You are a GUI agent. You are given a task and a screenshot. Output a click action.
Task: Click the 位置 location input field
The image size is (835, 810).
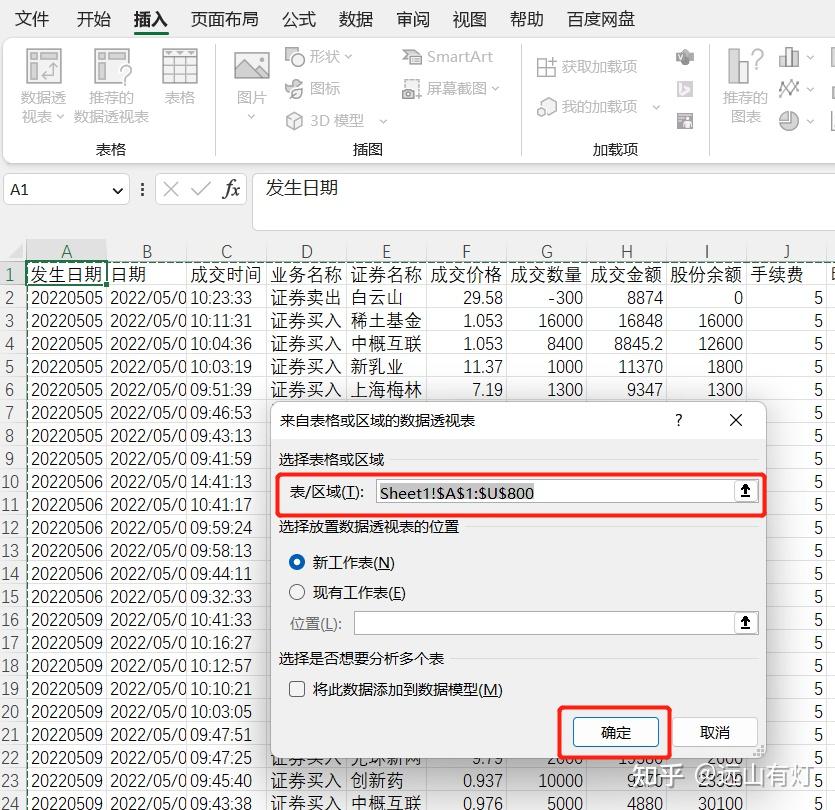544,623
